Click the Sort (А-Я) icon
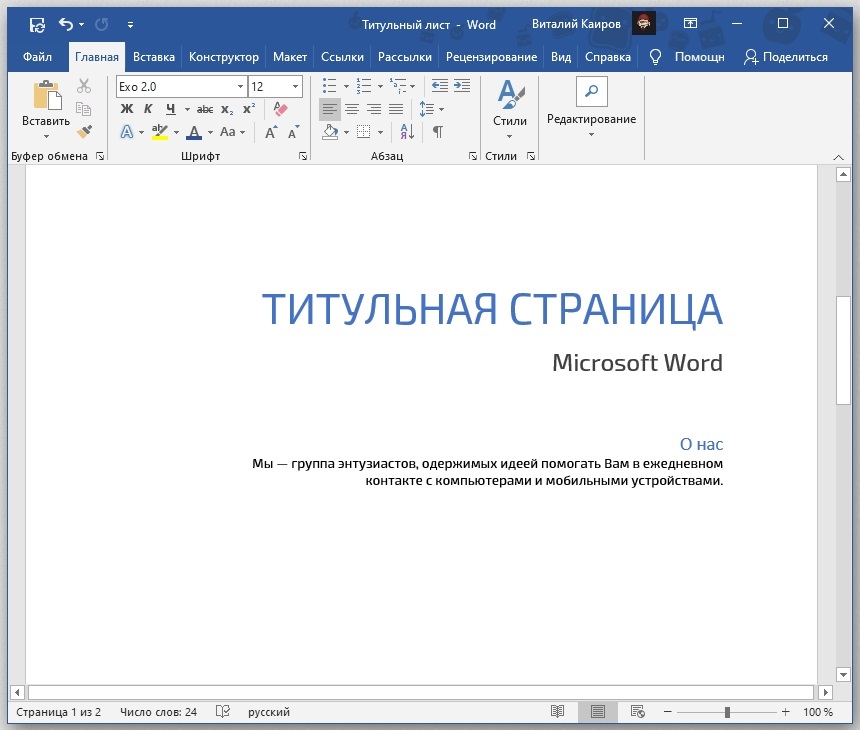 pyautogui.click(x=407, y=132)
